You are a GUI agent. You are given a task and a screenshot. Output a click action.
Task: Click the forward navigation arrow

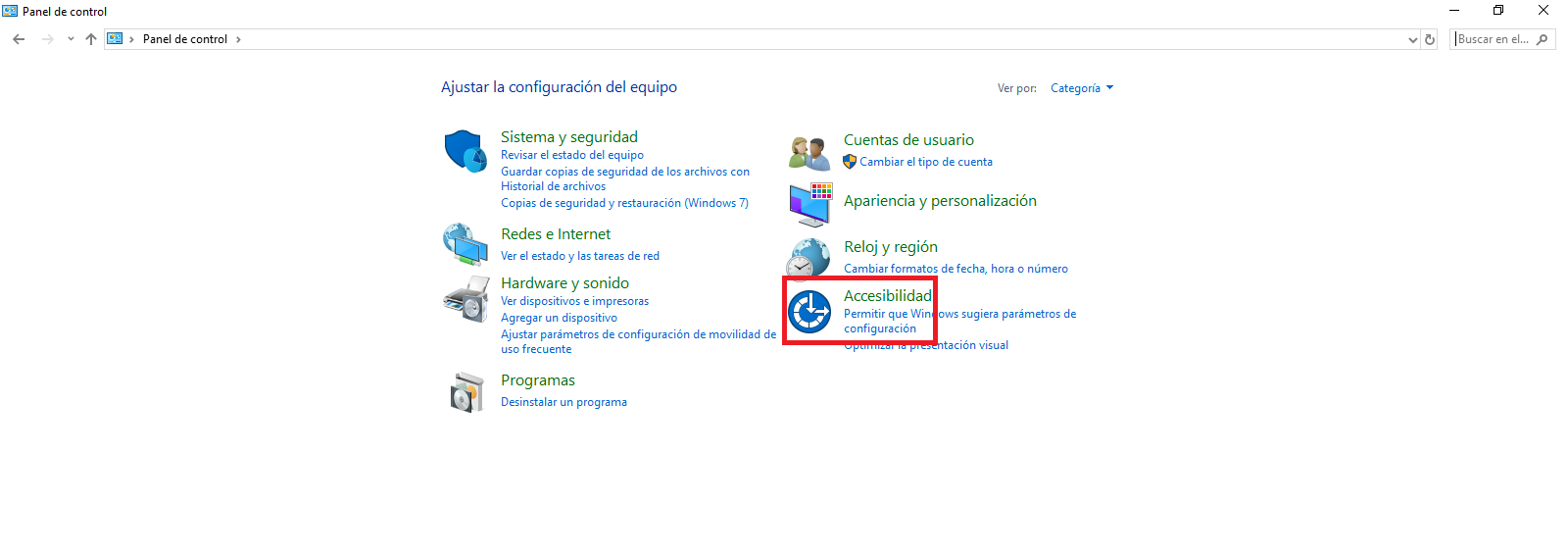click(47, 39)
